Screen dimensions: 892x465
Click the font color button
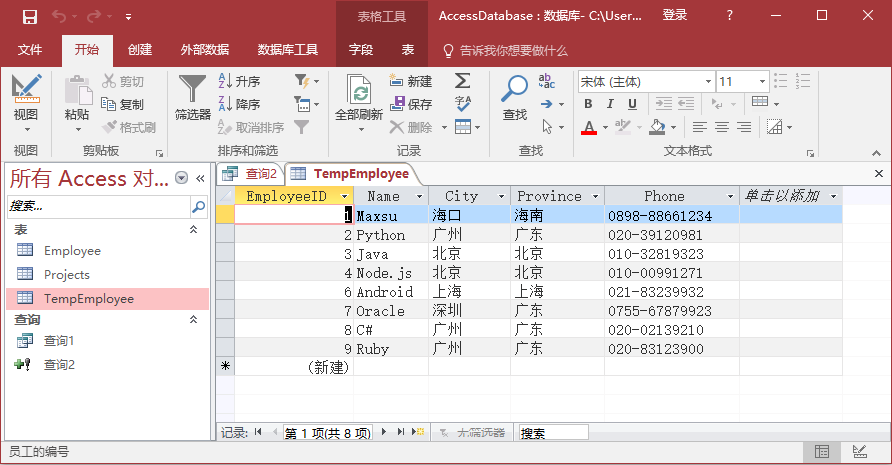588,127
